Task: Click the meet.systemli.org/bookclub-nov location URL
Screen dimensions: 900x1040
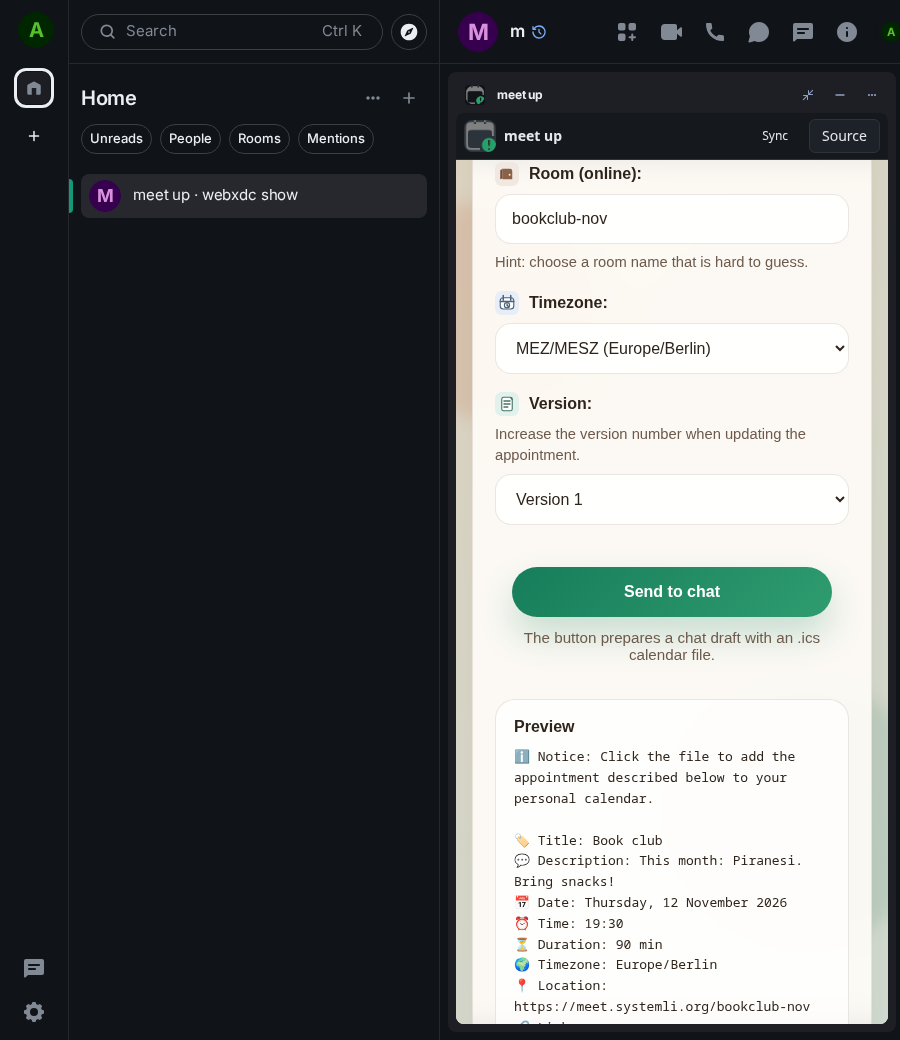Action: [x=662, y=1007]
